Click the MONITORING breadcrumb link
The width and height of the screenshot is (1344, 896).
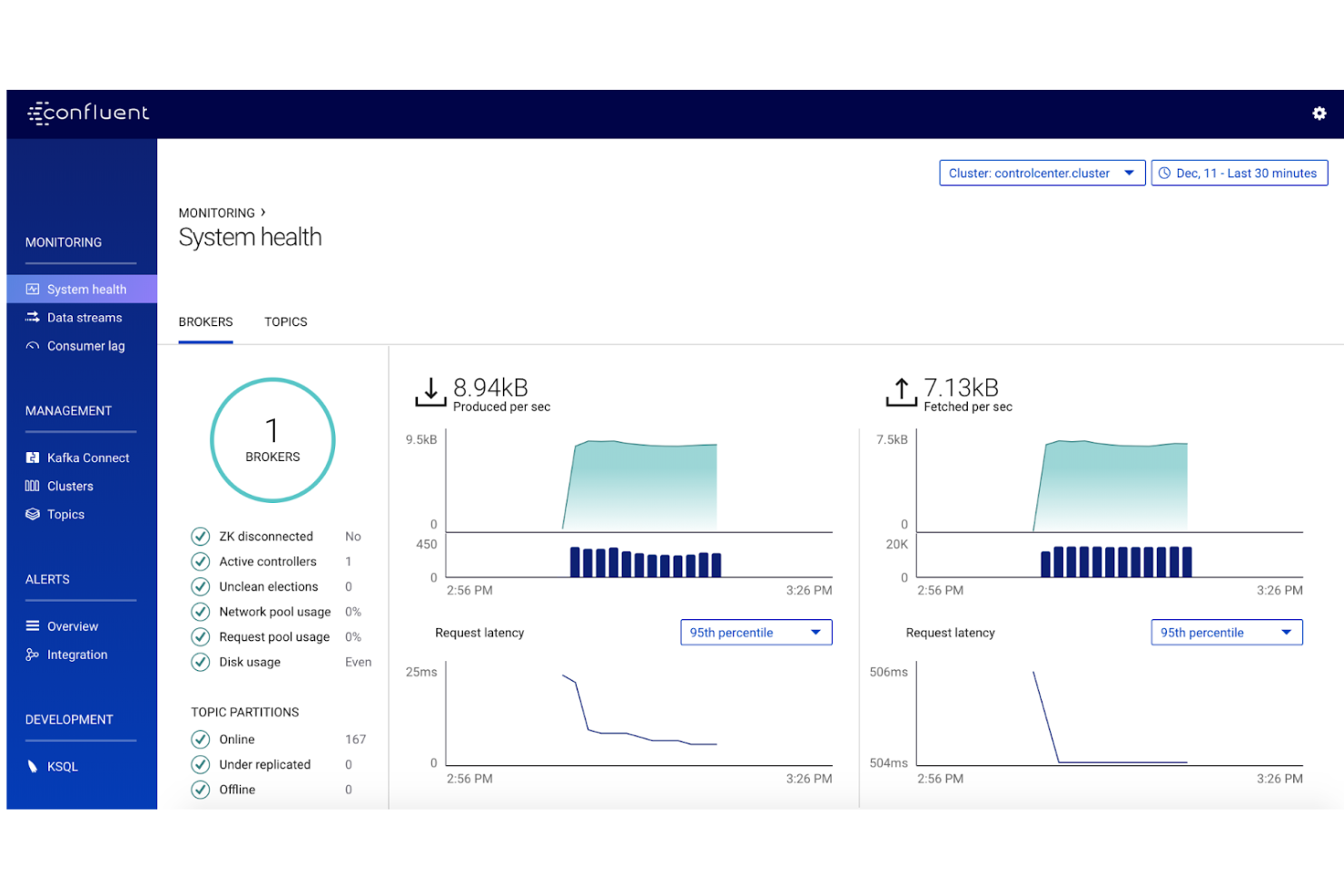pyautogui.click(x=217, y=212)
